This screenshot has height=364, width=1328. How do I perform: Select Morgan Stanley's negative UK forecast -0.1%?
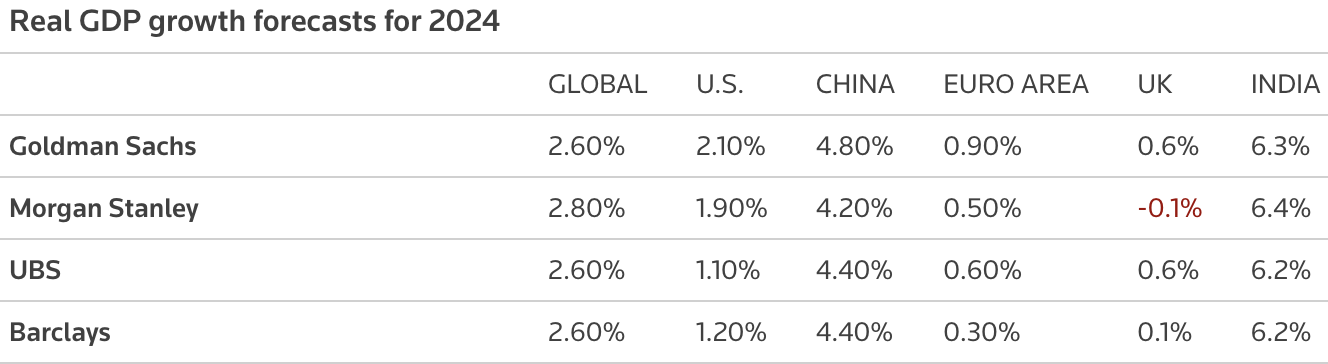(x=1170, y=208)
